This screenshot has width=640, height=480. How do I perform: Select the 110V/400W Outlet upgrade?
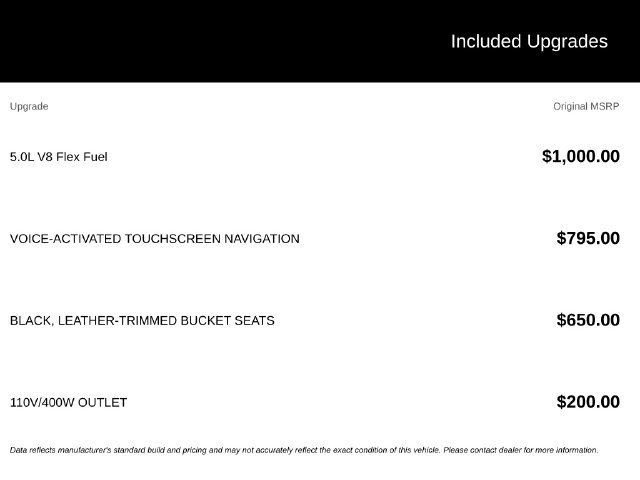[x=69, y=403]
